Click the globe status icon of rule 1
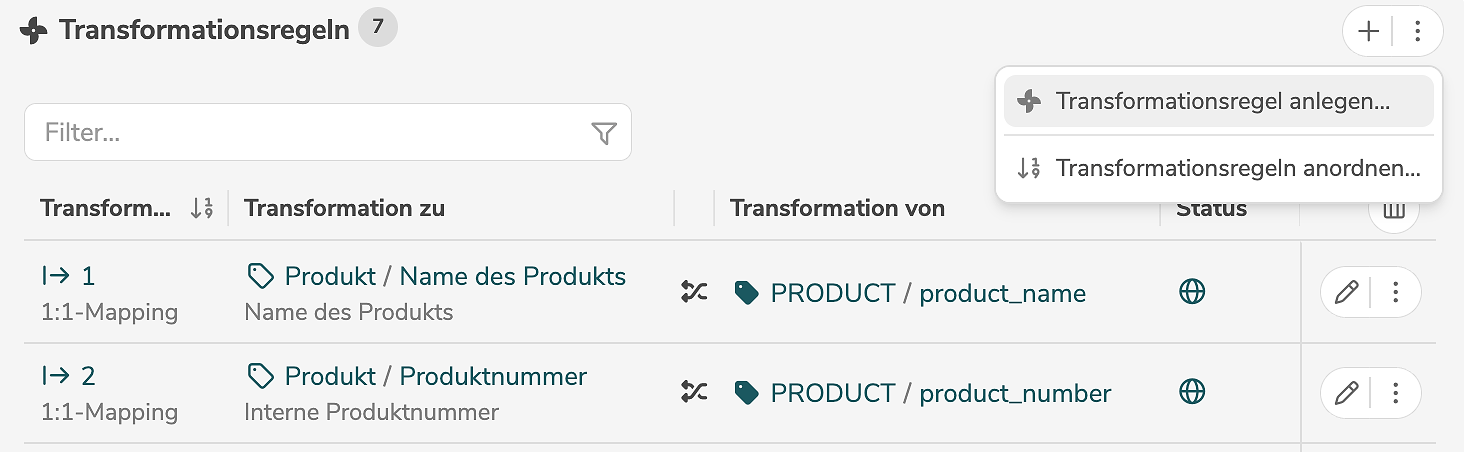Screen dimensions: 1464x452 coord(1192,291)
